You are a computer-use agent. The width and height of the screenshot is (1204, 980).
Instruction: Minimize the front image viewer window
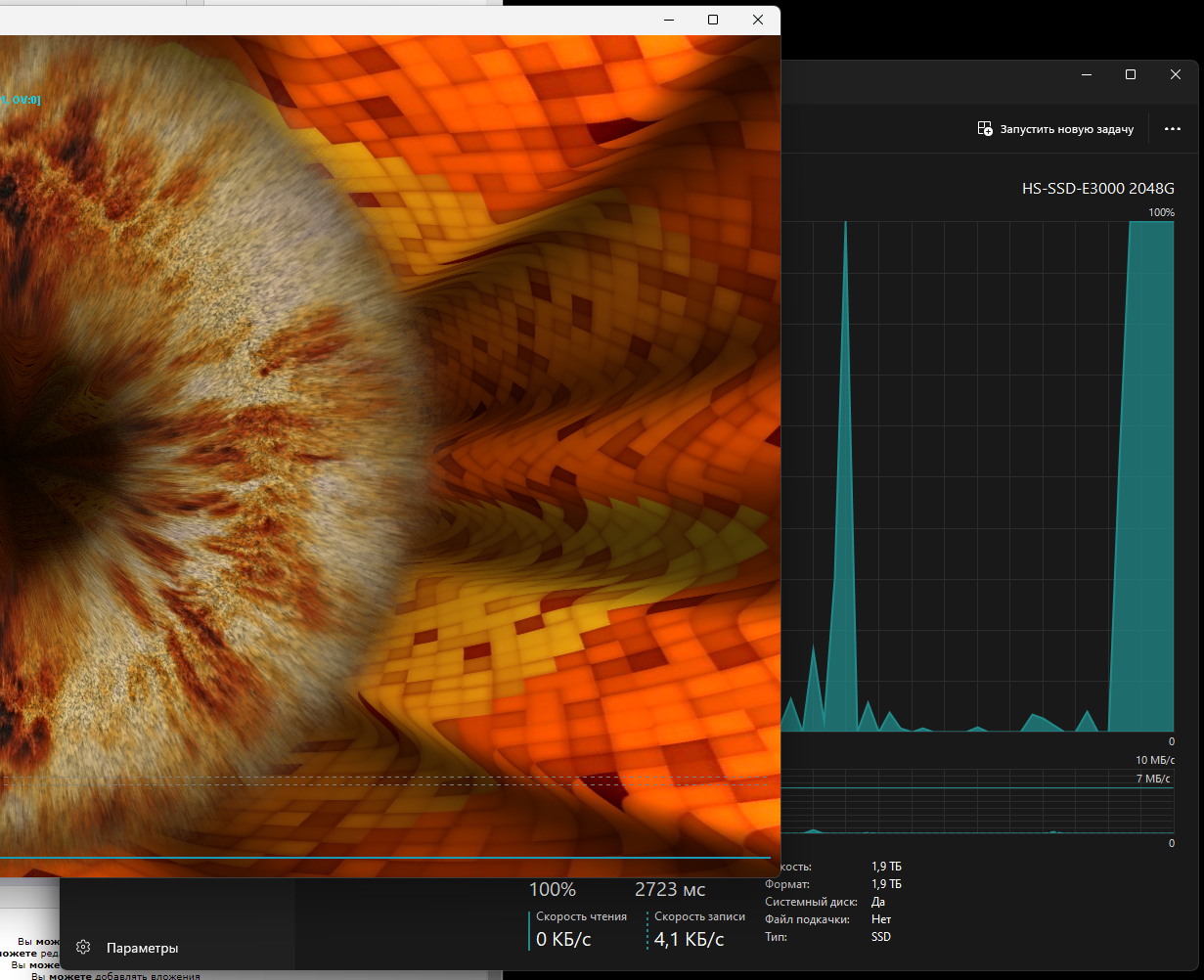pyautogui.click(x=669, y=20)
